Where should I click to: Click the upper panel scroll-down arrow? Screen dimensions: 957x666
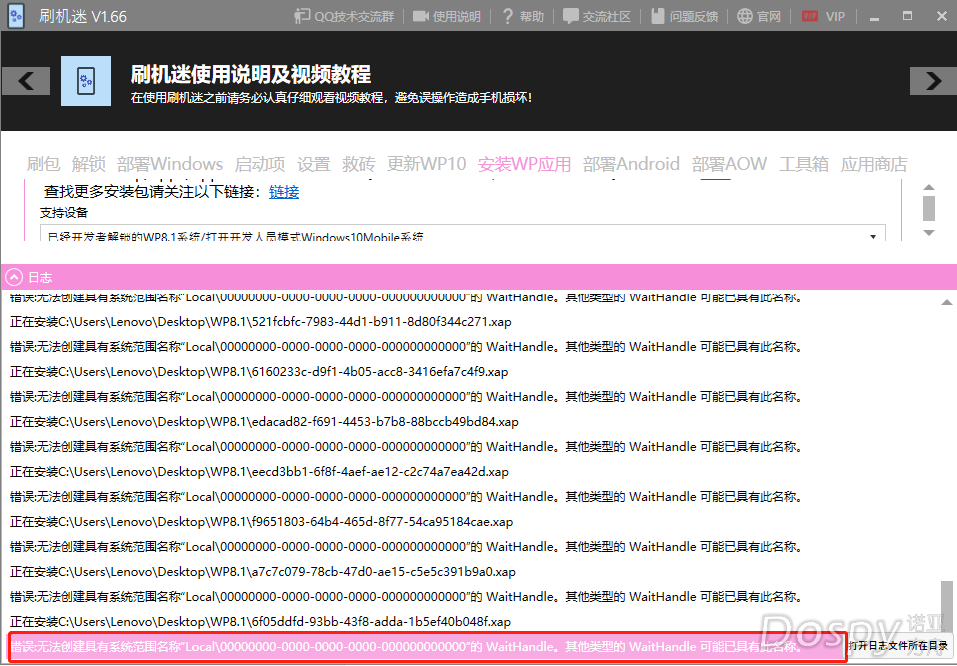pyautogui.click(x=929, y=233)
